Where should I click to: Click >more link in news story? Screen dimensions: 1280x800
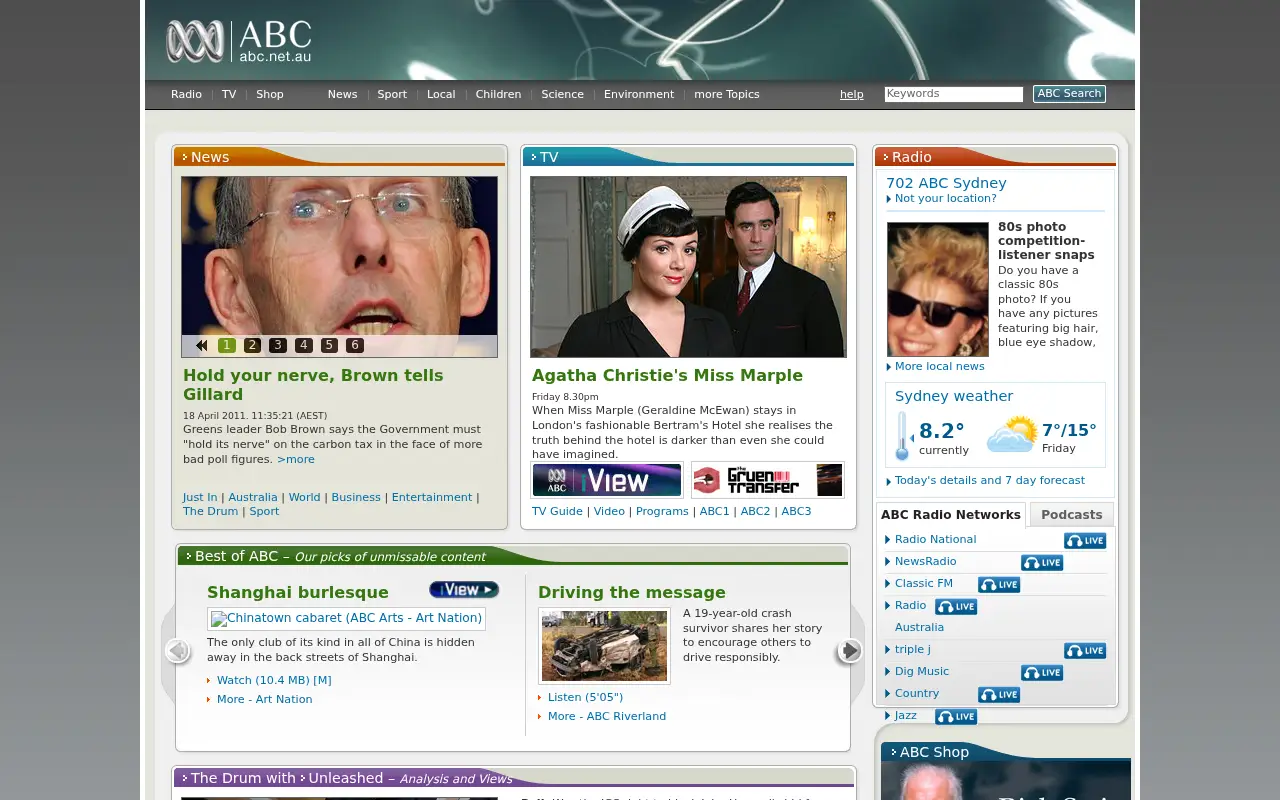tap(296, 459)
